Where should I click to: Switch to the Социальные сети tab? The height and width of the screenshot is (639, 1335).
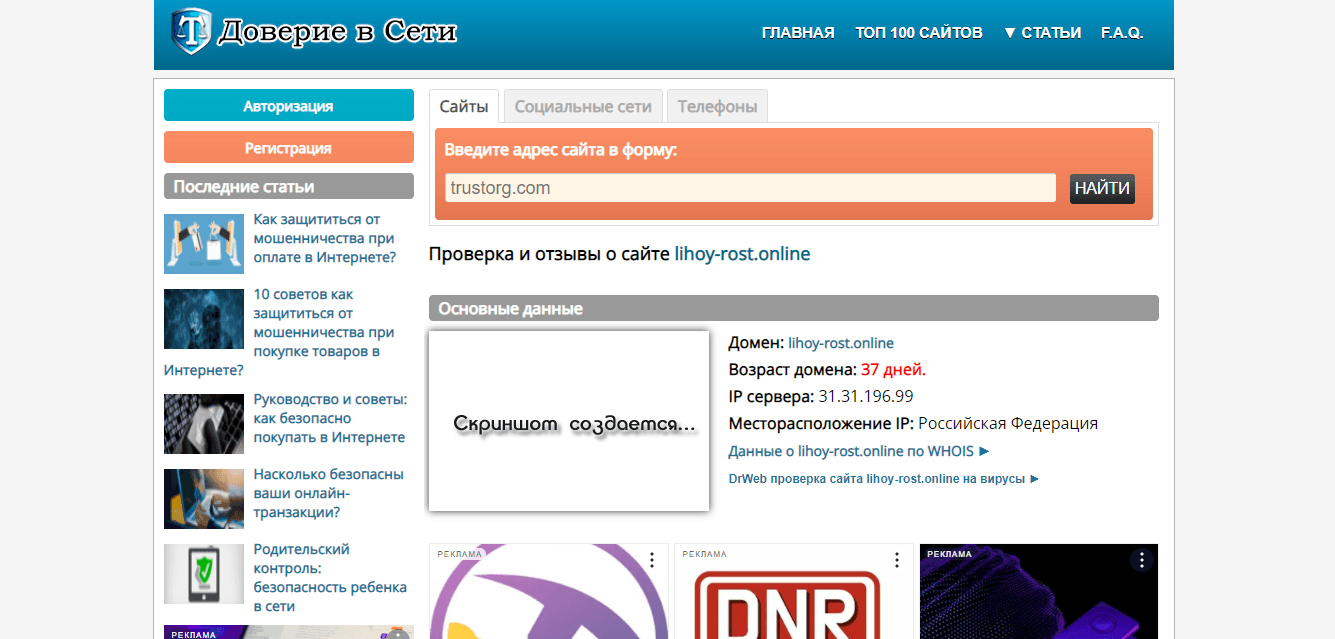pyautogui.click(x=583, y=105)
